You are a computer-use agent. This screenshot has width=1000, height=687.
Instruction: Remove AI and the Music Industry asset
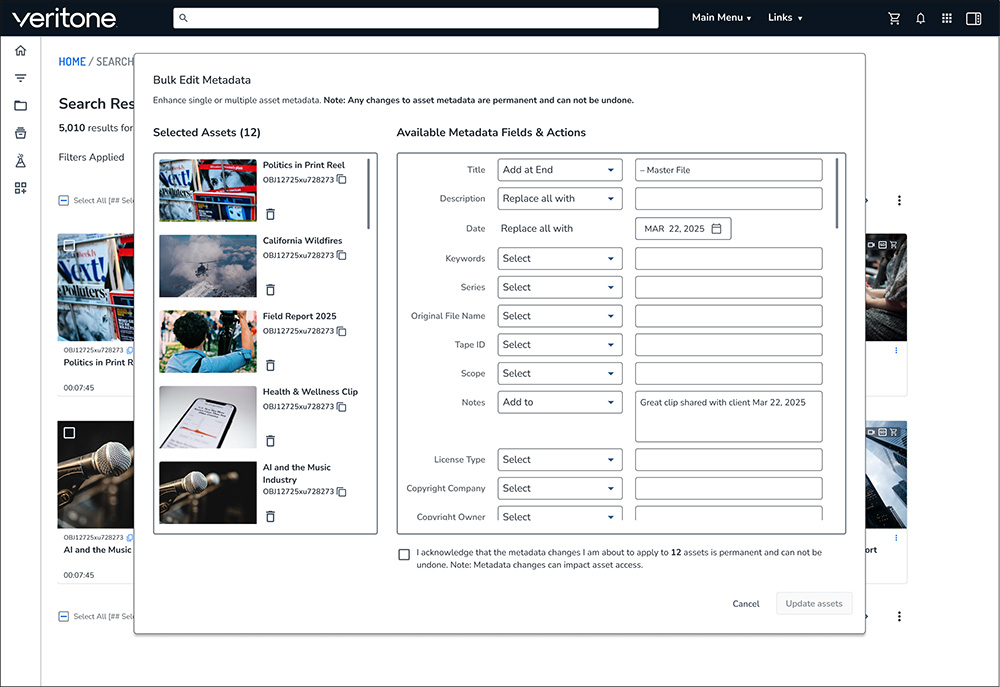point(270,516)
